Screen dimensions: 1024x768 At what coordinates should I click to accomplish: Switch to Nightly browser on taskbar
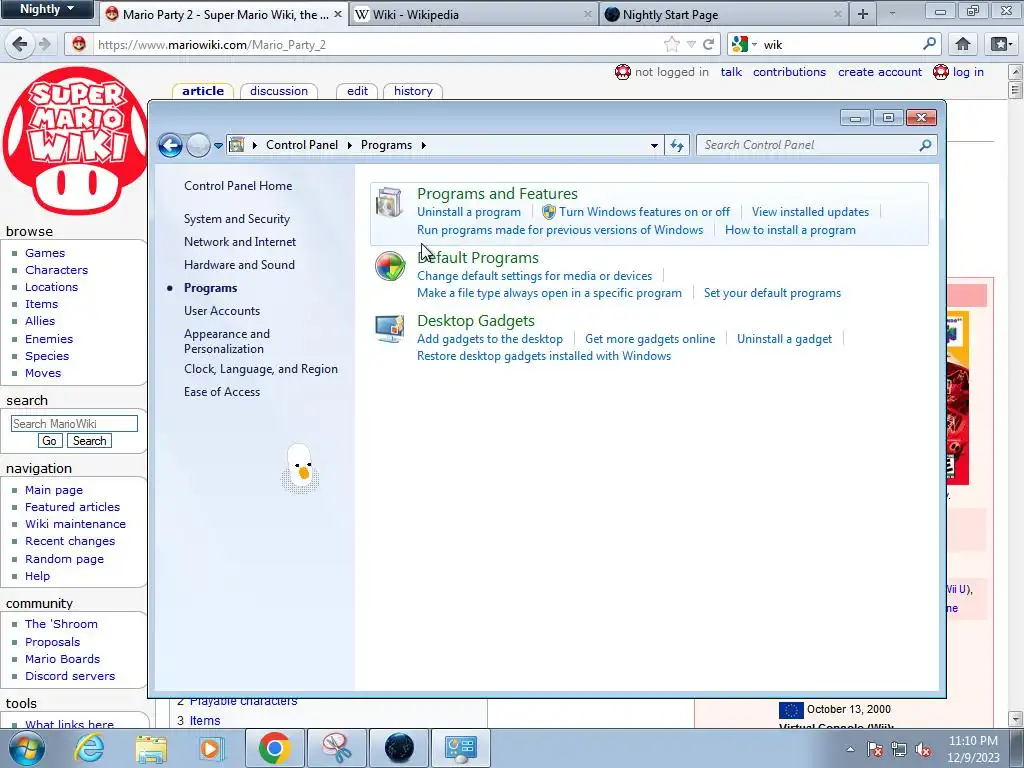click(399, 748)
